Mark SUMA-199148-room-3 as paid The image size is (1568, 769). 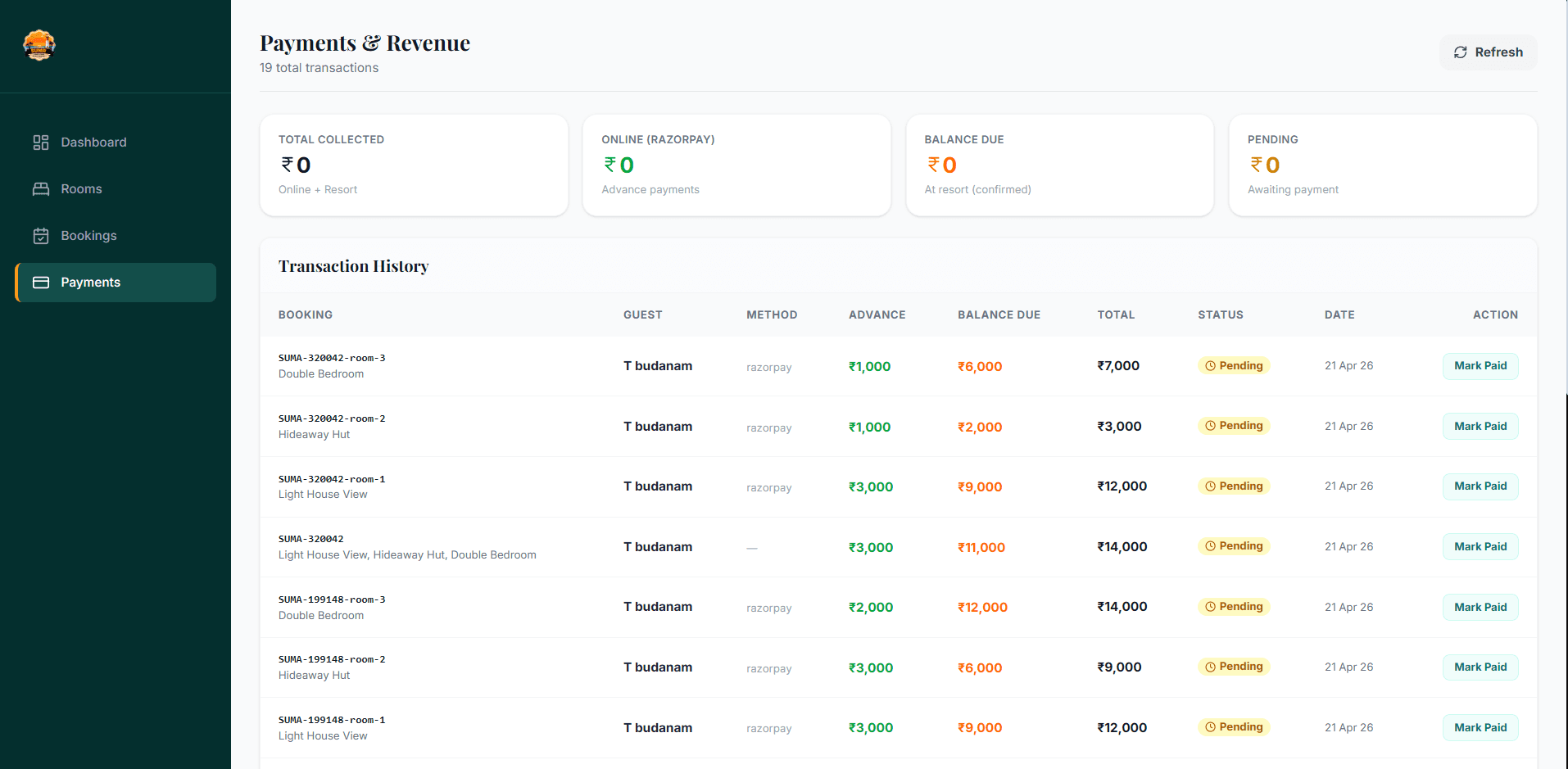click(1480, 607)
